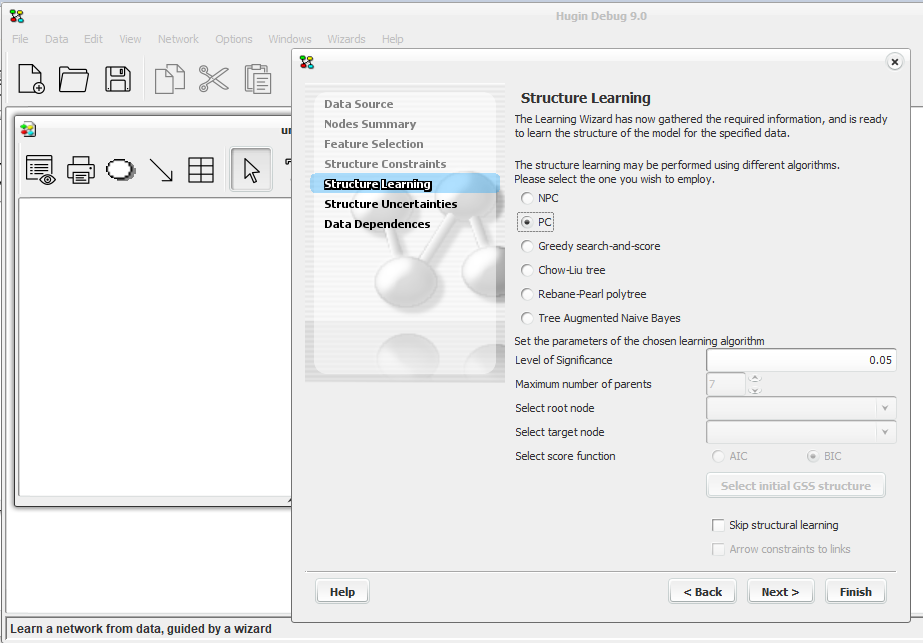Image resolution: width=923 pixels, height=643 pixels.
Task: Open the Network menu
Action: 178,39
